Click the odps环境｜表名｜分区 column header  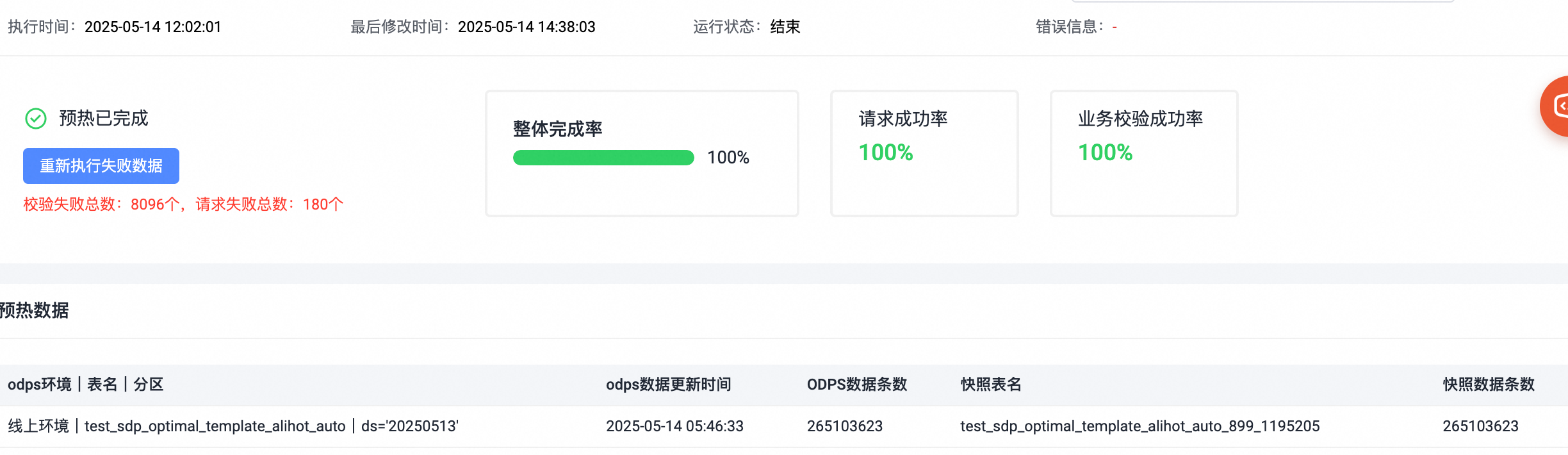click(86, 385)
